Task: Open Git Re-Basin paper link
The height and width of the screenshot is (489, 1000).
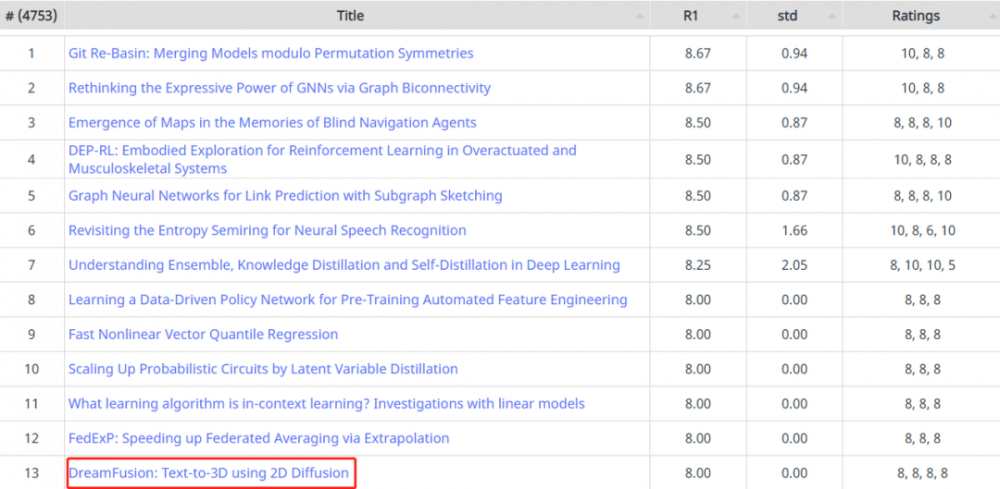Action: [x=271, y=53]
